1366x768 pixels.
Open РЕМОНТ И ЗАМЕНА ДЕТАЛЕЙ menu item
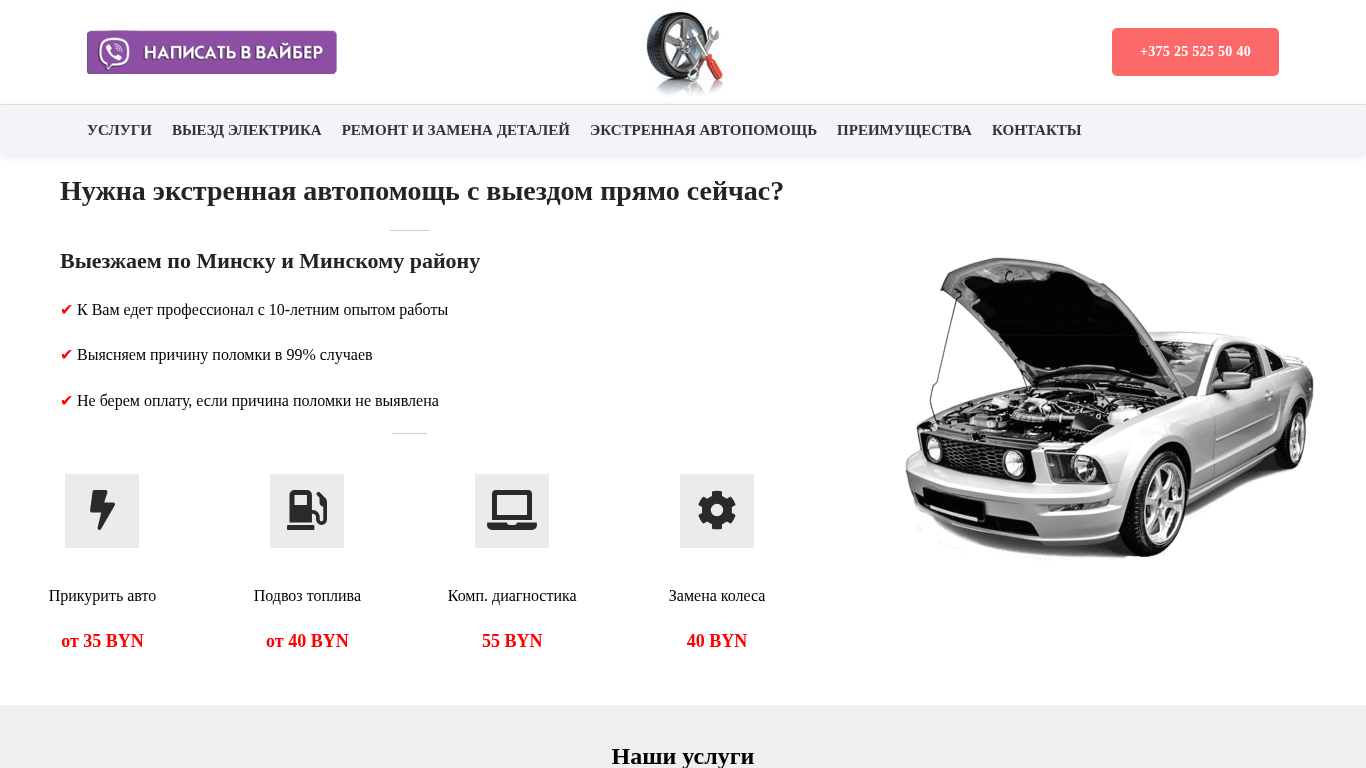point(456,130)
